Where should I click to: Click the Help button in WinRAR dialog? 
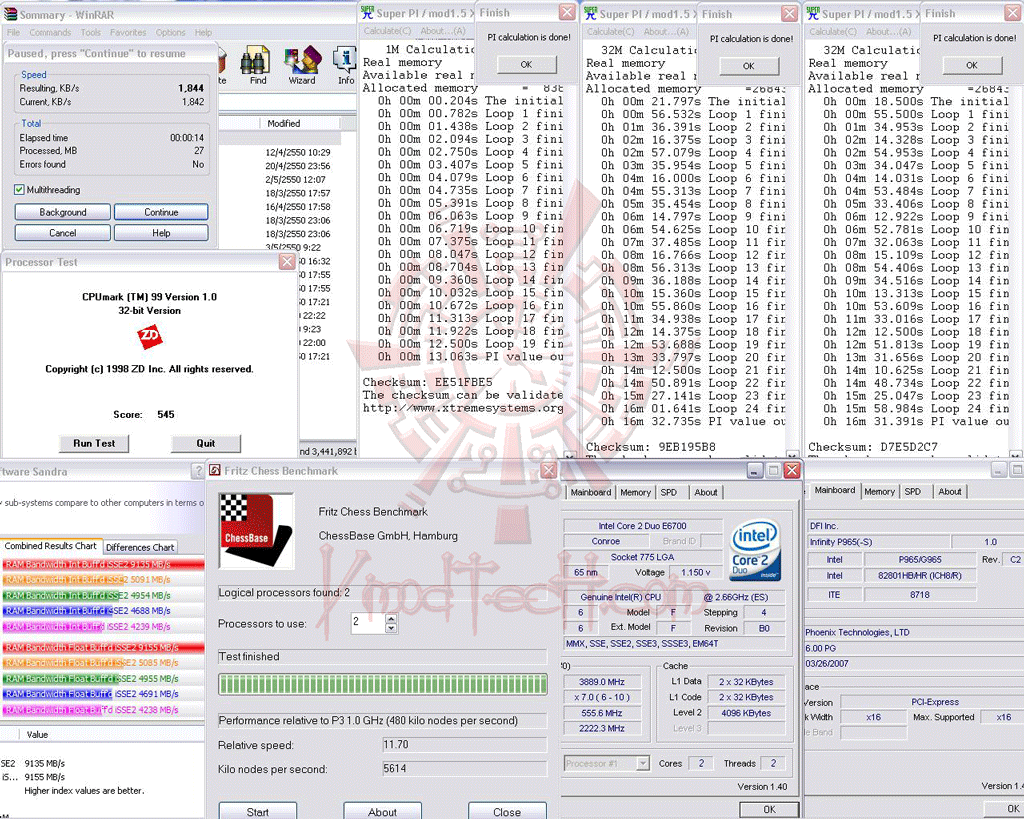click(x=161, y=233)
